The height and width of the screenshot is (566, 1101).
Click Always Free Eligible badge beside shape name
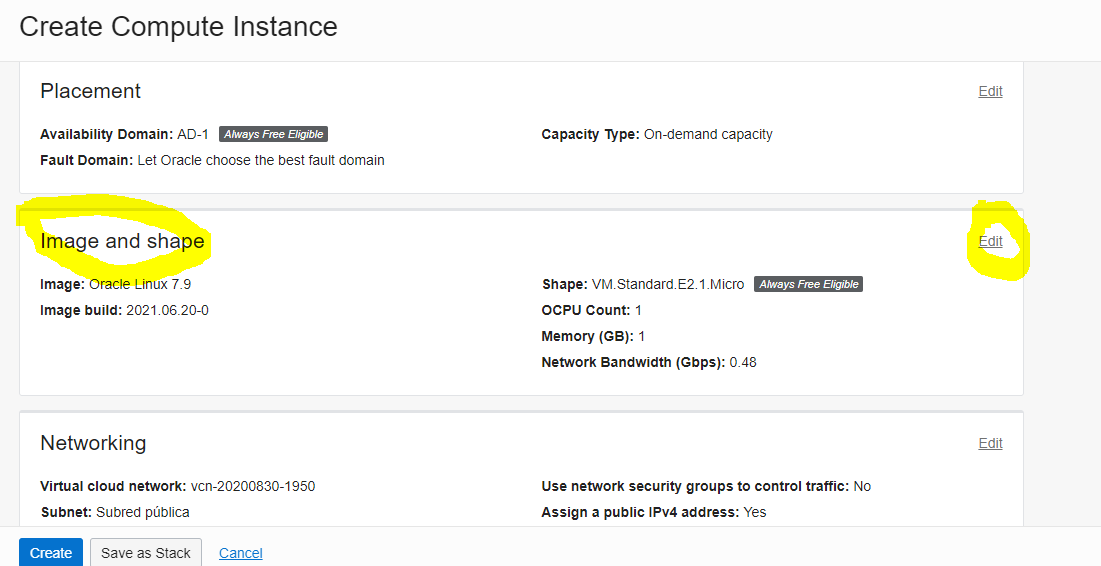[x=808, y=284]
